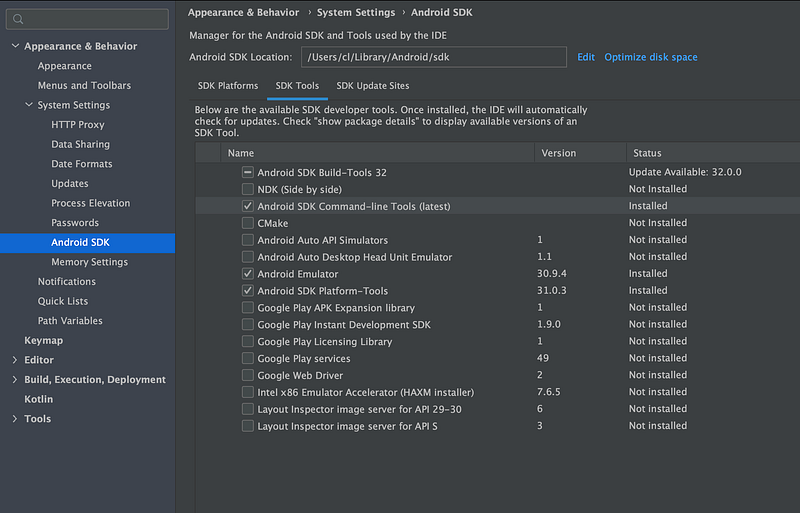Screen dimensions: 800x513
Task: Uncheck Android SDK Platform-Tools checkbox
Action: (247, 291)
